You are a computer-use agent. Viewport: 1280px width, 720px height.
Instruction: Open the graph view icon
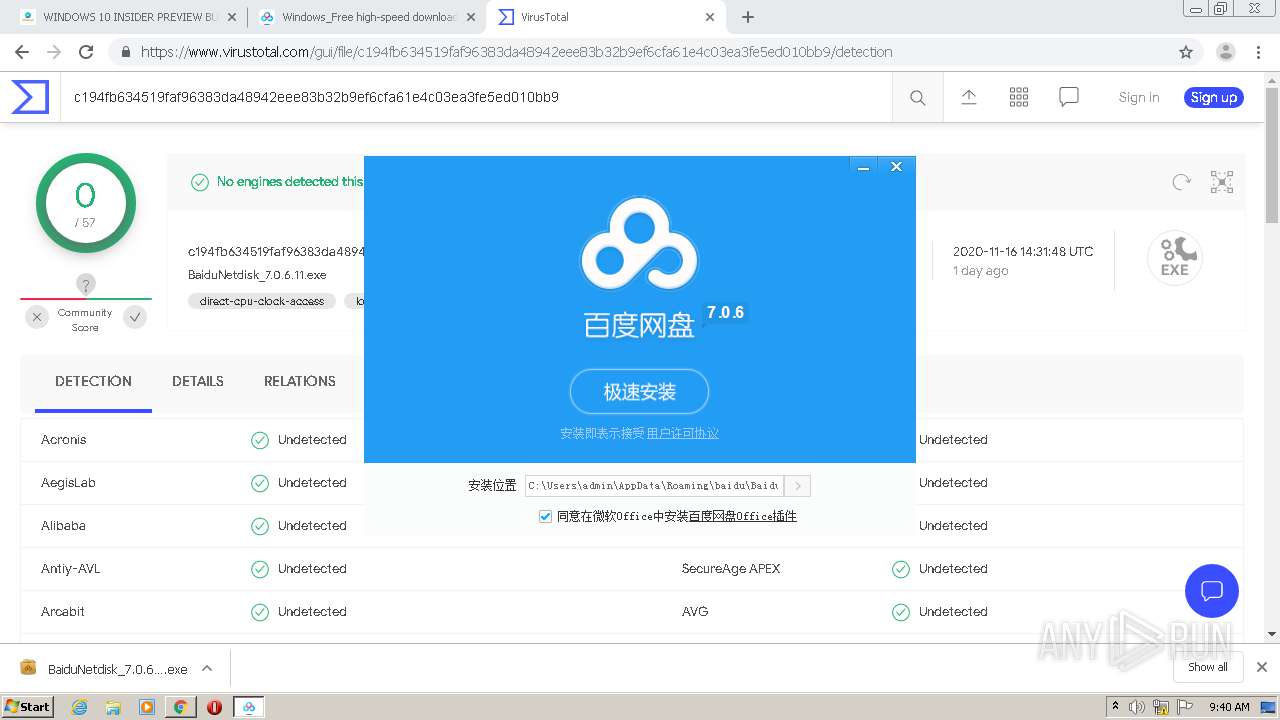click(x=1222, y=182)
